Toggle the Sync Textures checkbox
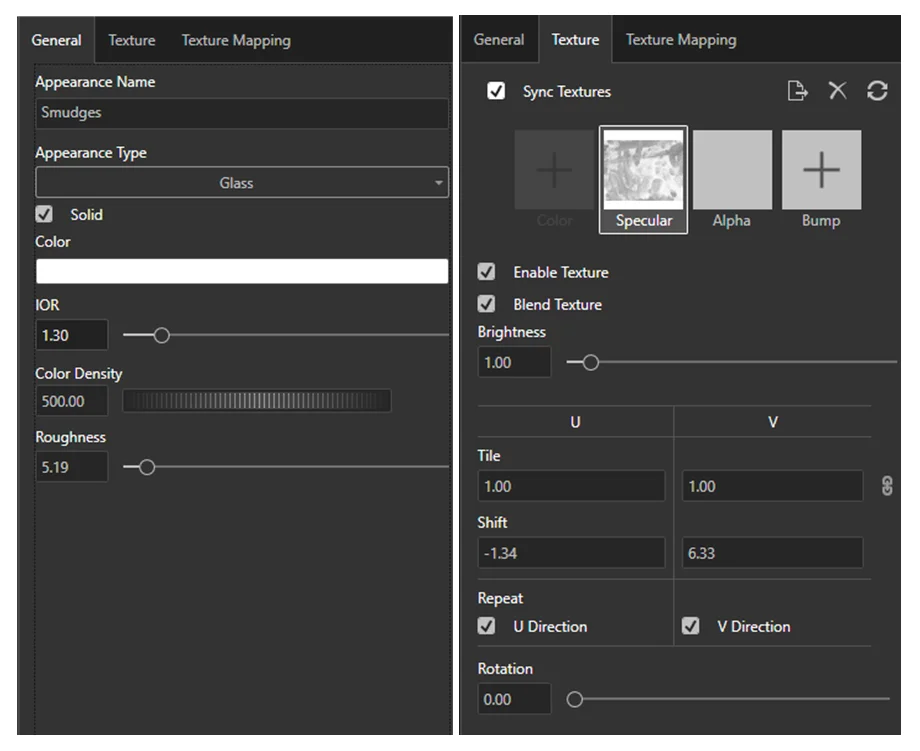 [496, 92]
